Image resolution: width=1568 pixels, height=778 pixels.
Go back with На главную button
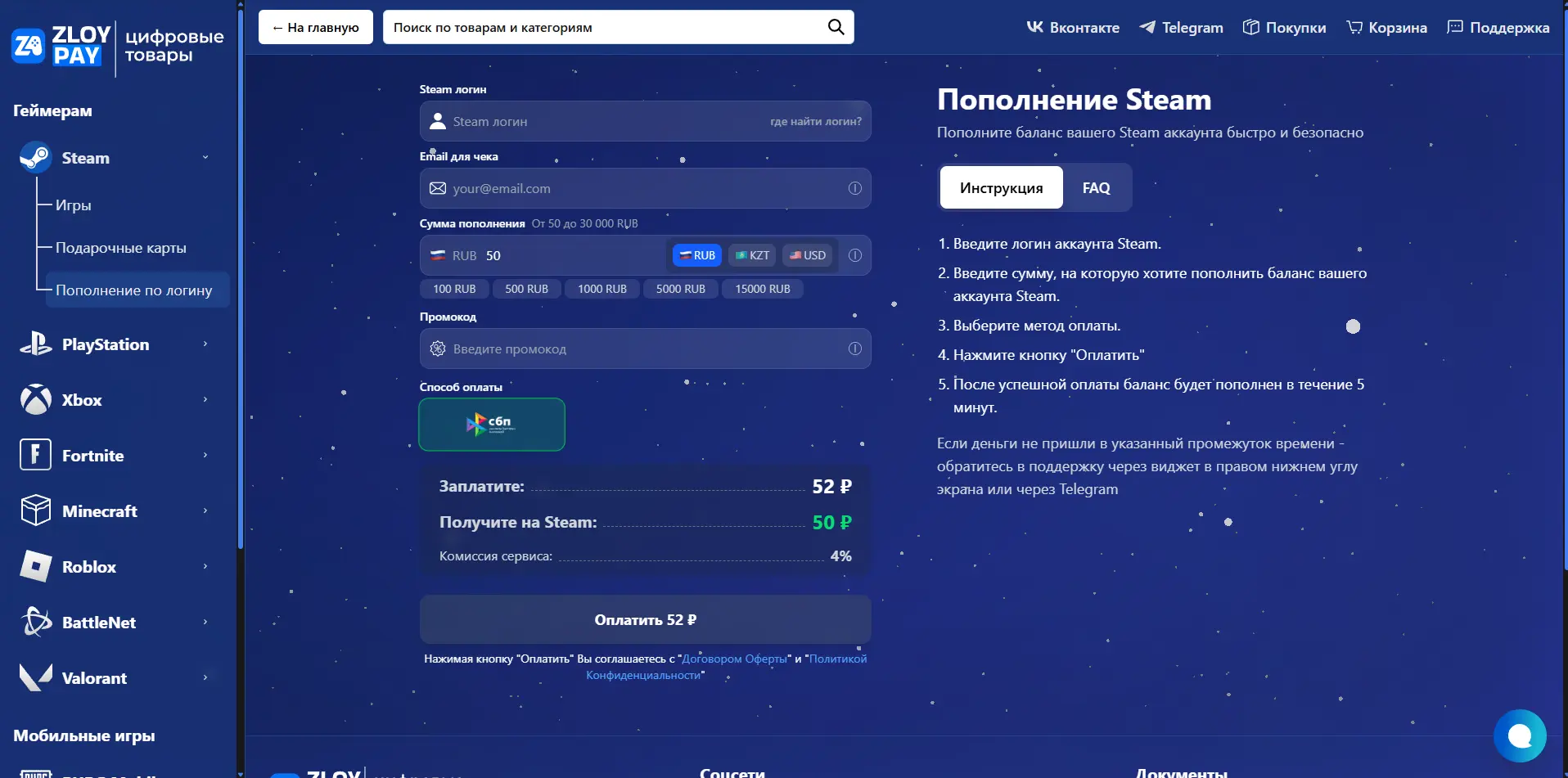click(x=316, y=27)
